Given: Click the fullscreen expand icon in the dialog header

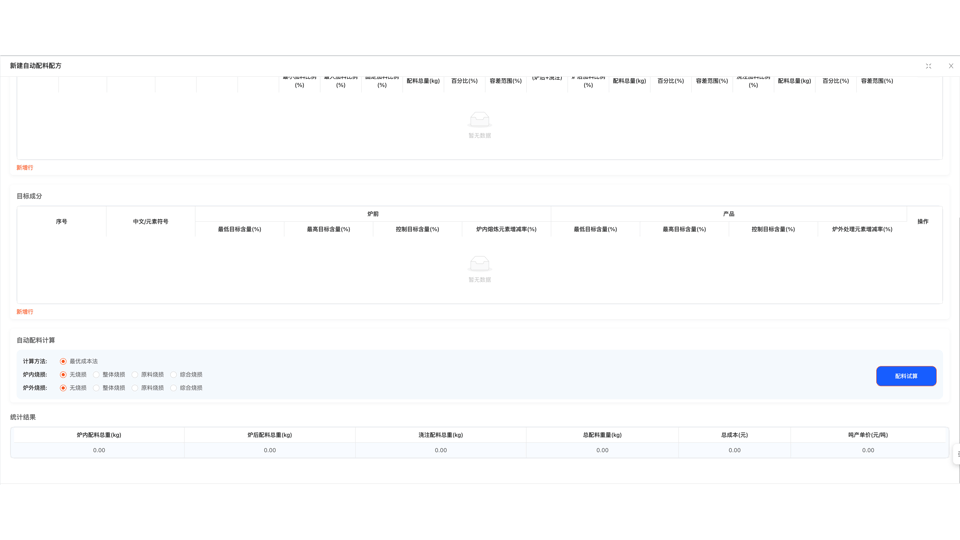Looking at the screenshot, I should point(928,66).
